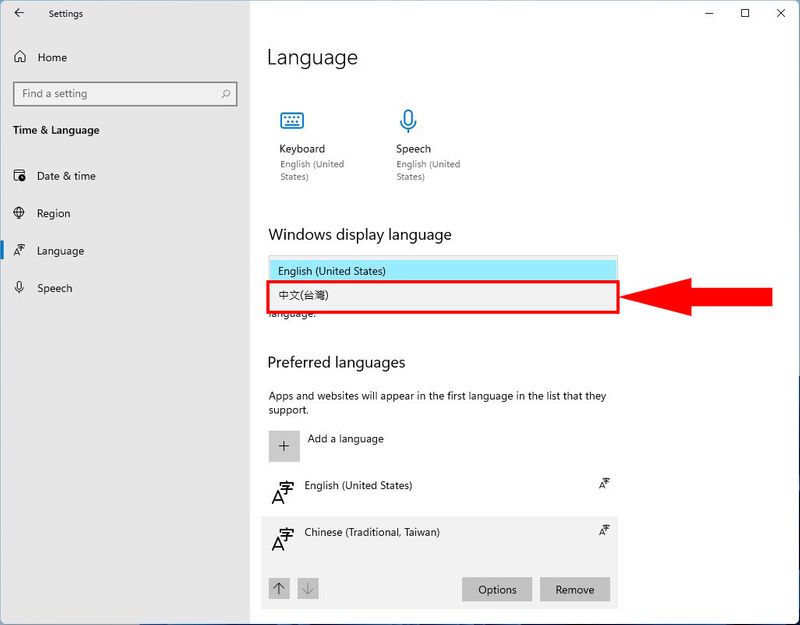This screenshot has height=625, width=800.
Task: Move Chinese language up with arrow
Action: 279,588
